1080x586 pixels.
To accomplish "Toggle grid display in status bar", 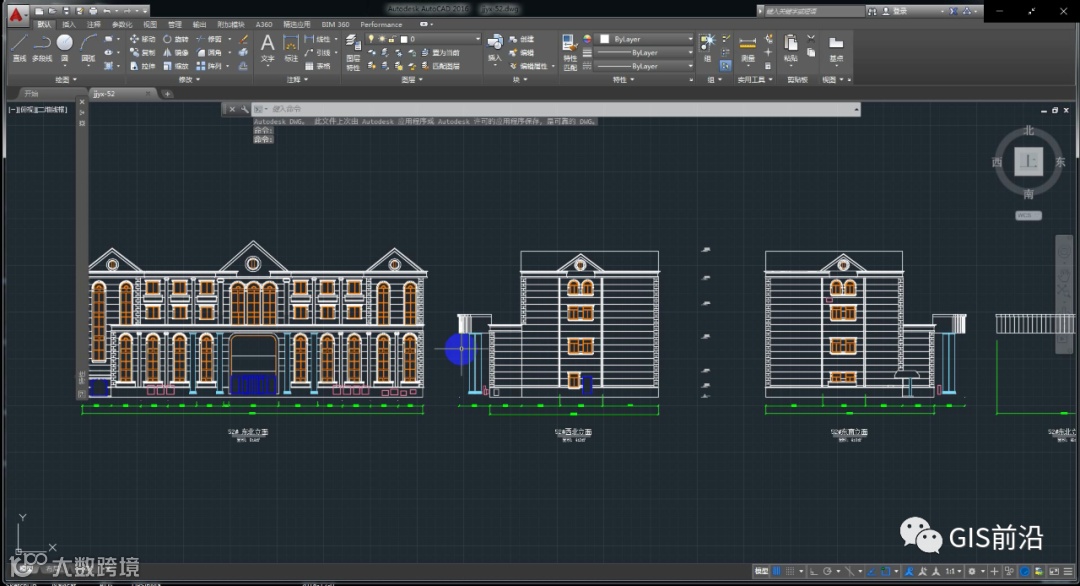I will click(777, 571).
